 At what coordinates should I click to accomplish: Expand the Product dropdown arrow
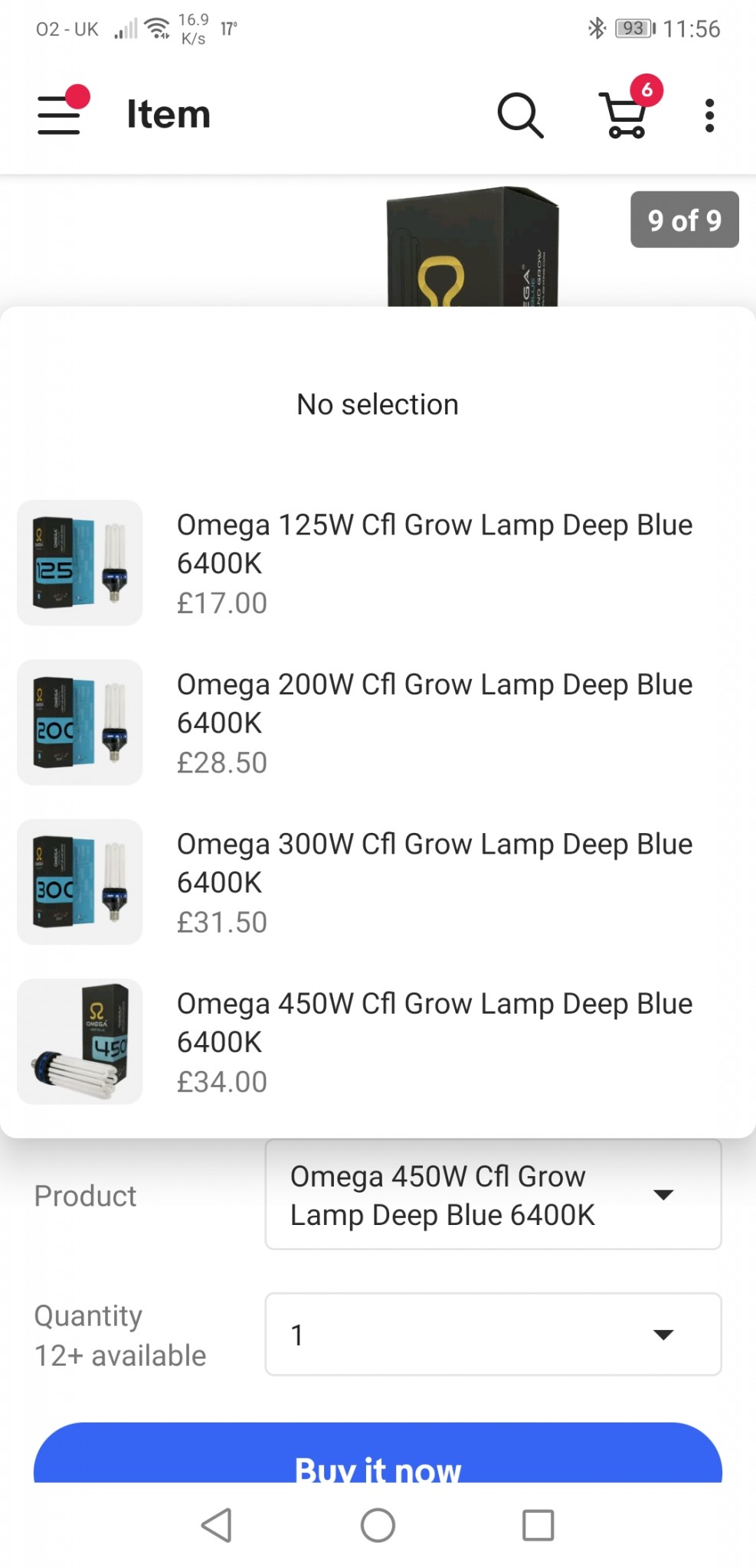pyautogui.click(x=663, y=1194)
